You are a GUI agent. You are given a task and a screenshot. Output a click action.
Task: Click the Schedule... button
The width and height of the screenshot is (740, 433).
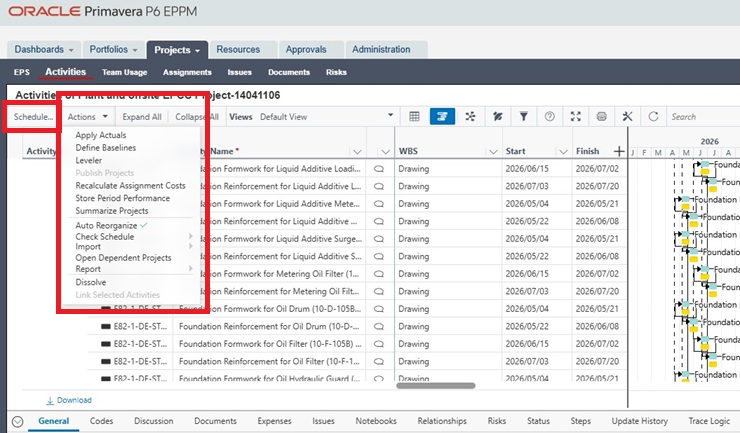pyautogui.click(x=33, y=117)
